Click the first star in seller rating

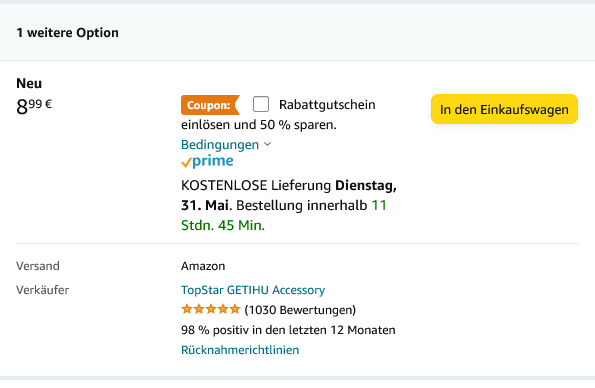(x=187, y=309)
